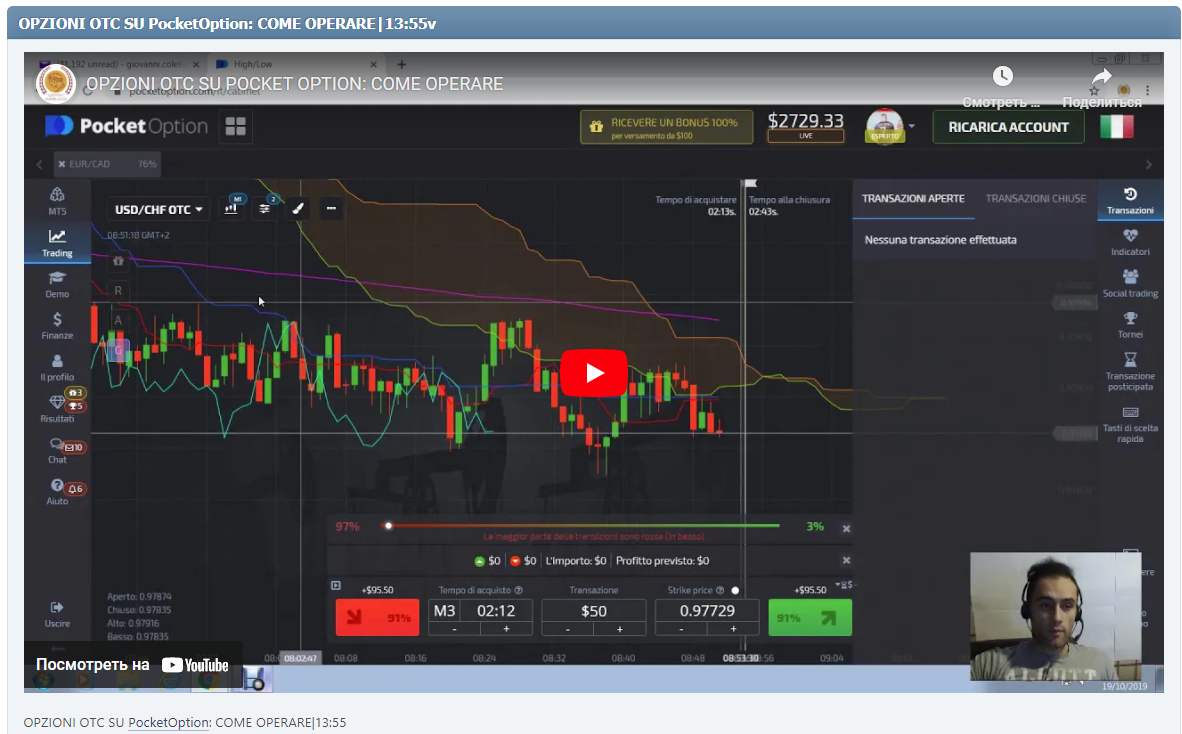Open the Tornei trophy icon
This screenshot has width=1182, height=734.
click(x=1130, y=320)
